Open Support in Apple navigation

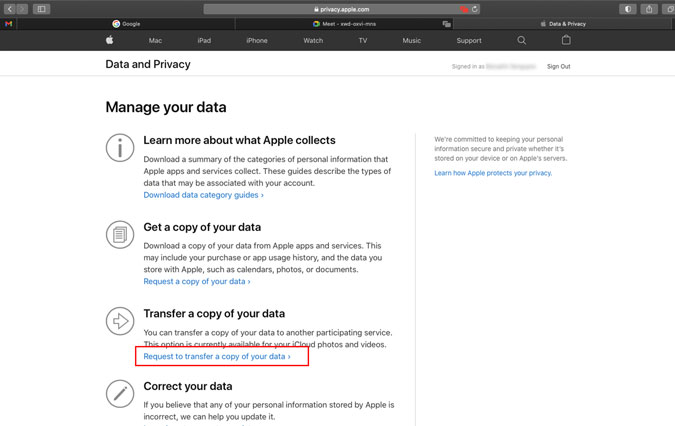pyautogui.click(x=469, y=40)
